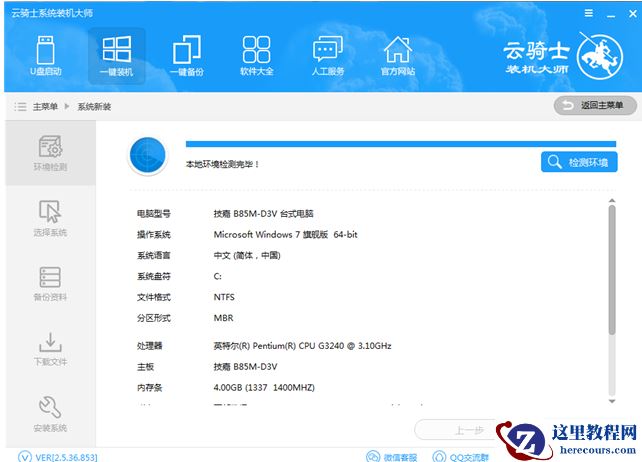Click the memory value 4.00GB (1337 1400MHZ)
Viewport: 642px width, 462px height.
264,388
